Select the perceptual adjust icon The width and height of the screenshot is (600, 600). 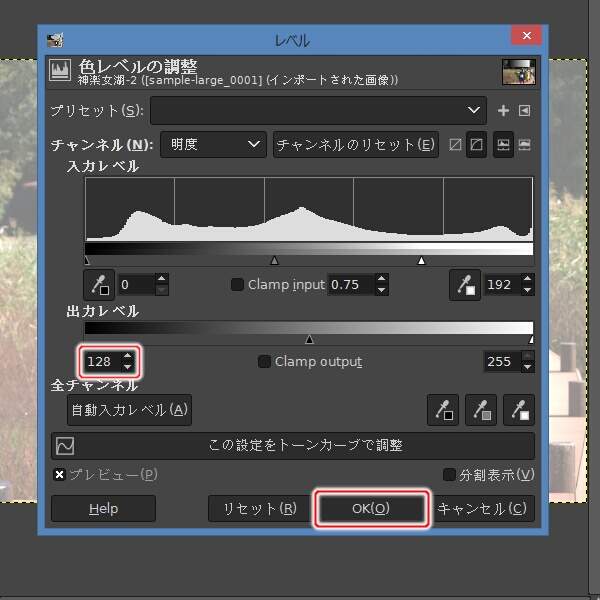tap(476, 145)
